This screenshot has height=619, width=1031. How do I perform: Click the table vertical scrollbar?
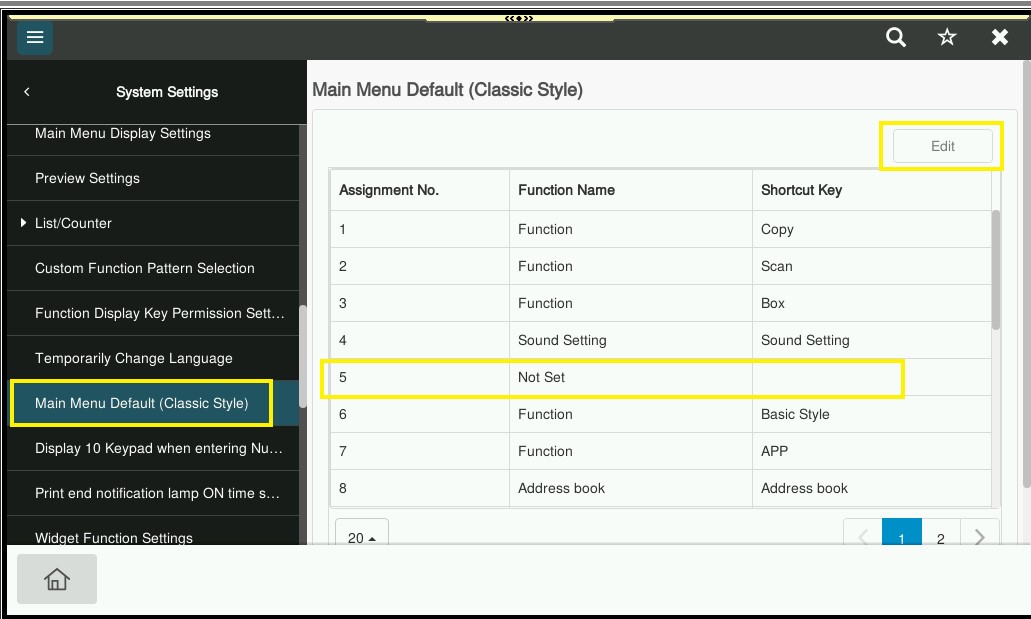click(995, 270)
